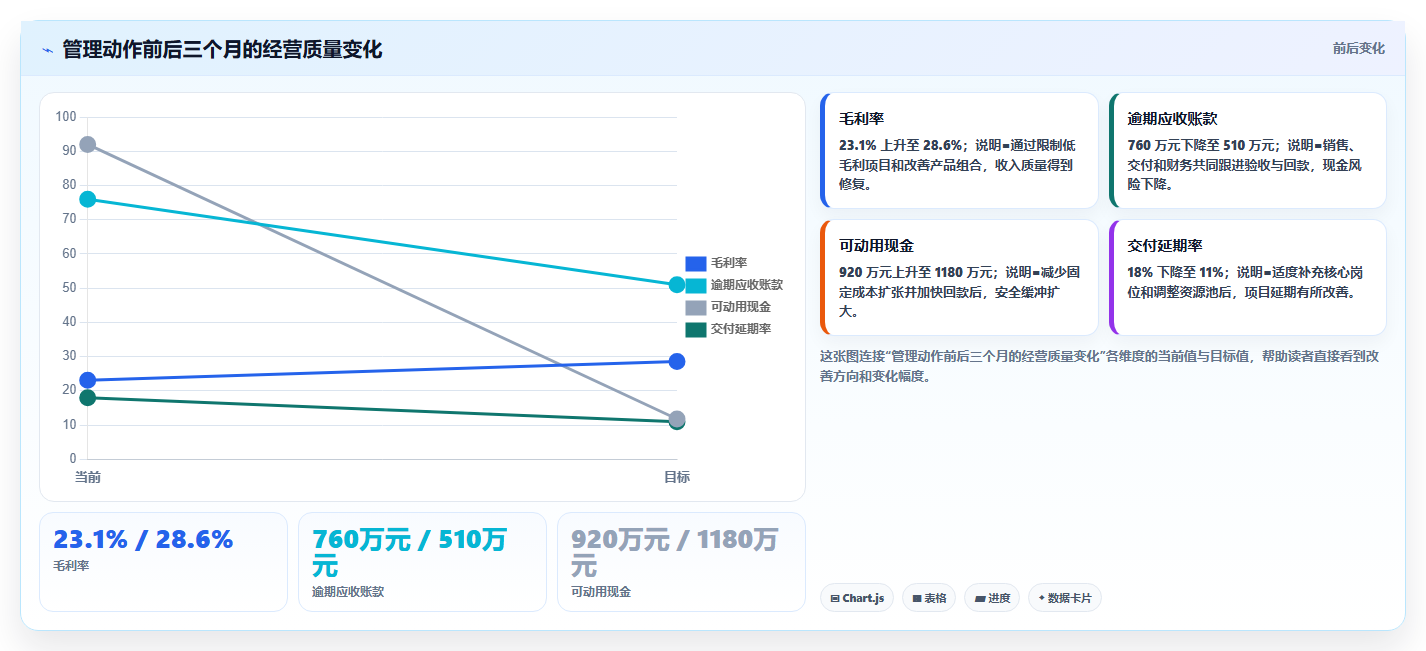Select the 毛利率 data point at 目标
1426x651 pixels.
point(677,361)
